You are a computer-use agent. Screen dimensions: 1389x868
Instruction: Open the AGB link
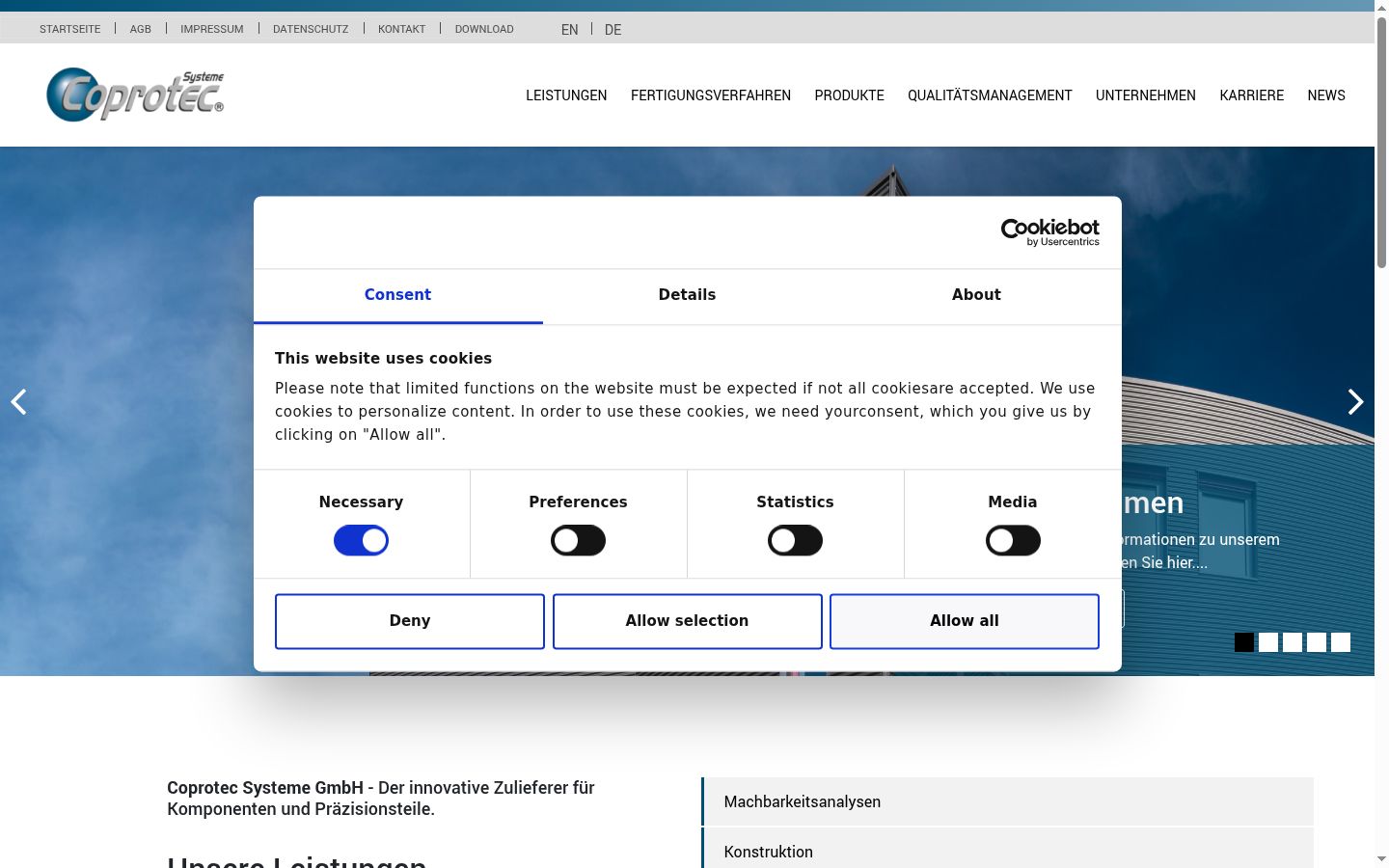141,29
